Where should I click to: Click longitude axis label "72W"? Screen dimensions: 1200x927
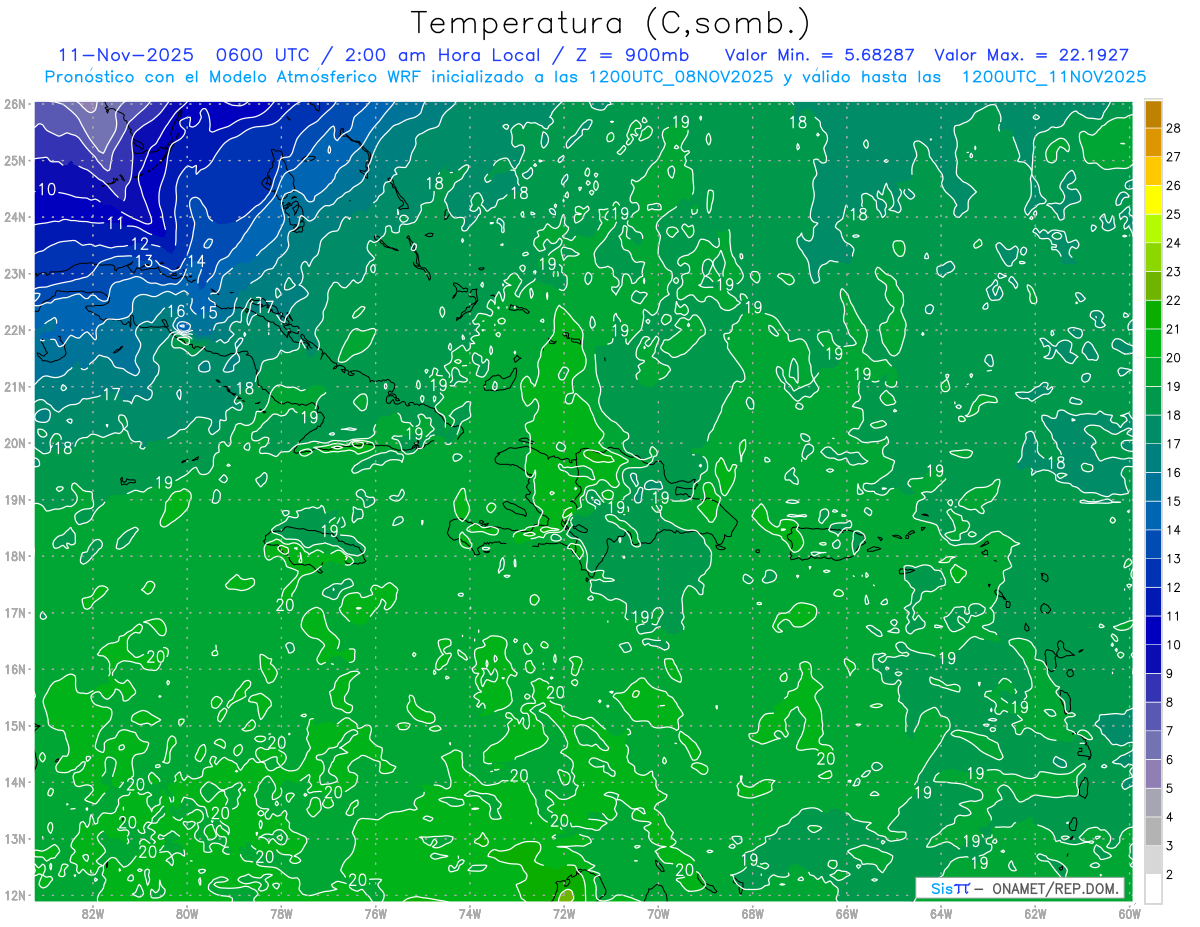point(564,912)
